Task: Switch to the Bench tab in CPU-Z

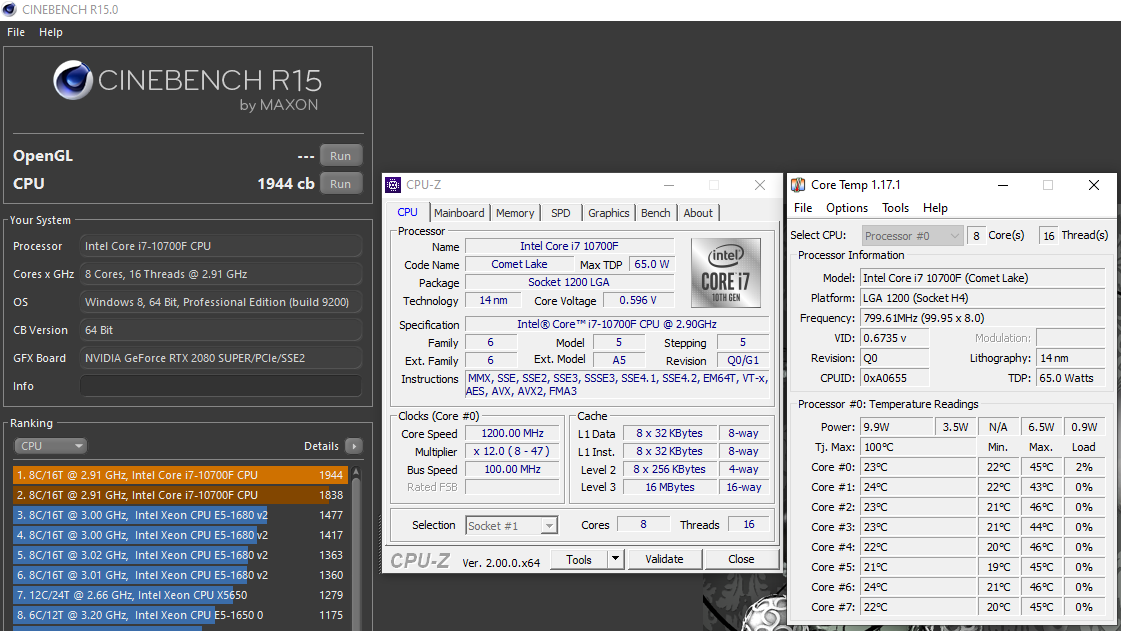Action: pyautogui.click(x=656, y=213)
